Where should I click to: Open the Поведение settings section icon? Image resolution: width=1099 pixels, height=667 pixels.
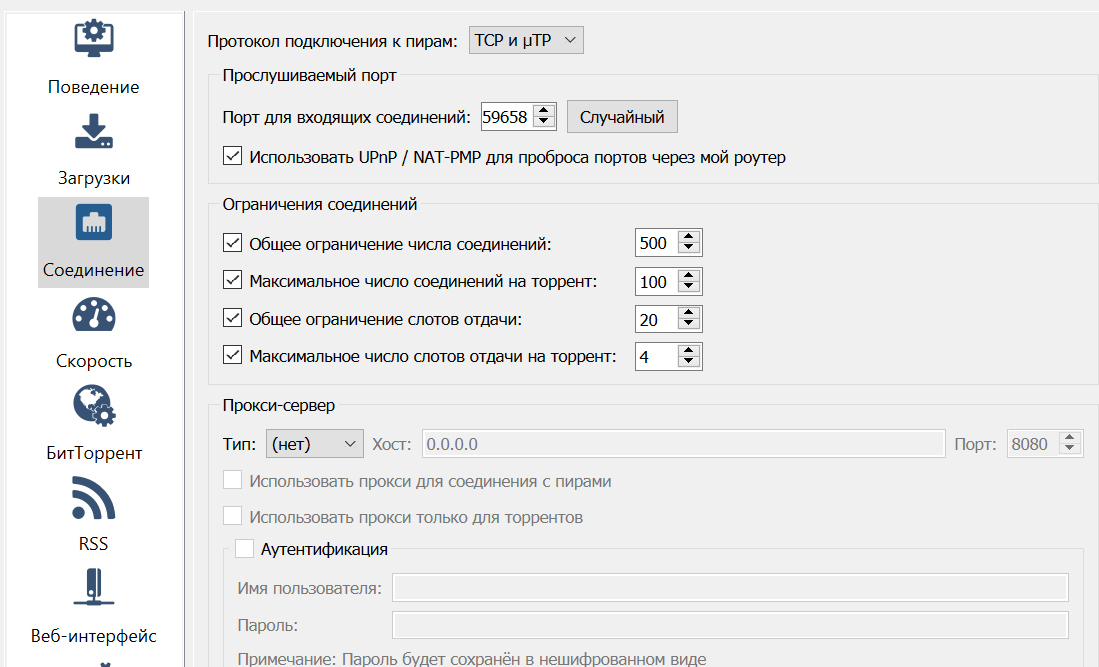point(94,36)
